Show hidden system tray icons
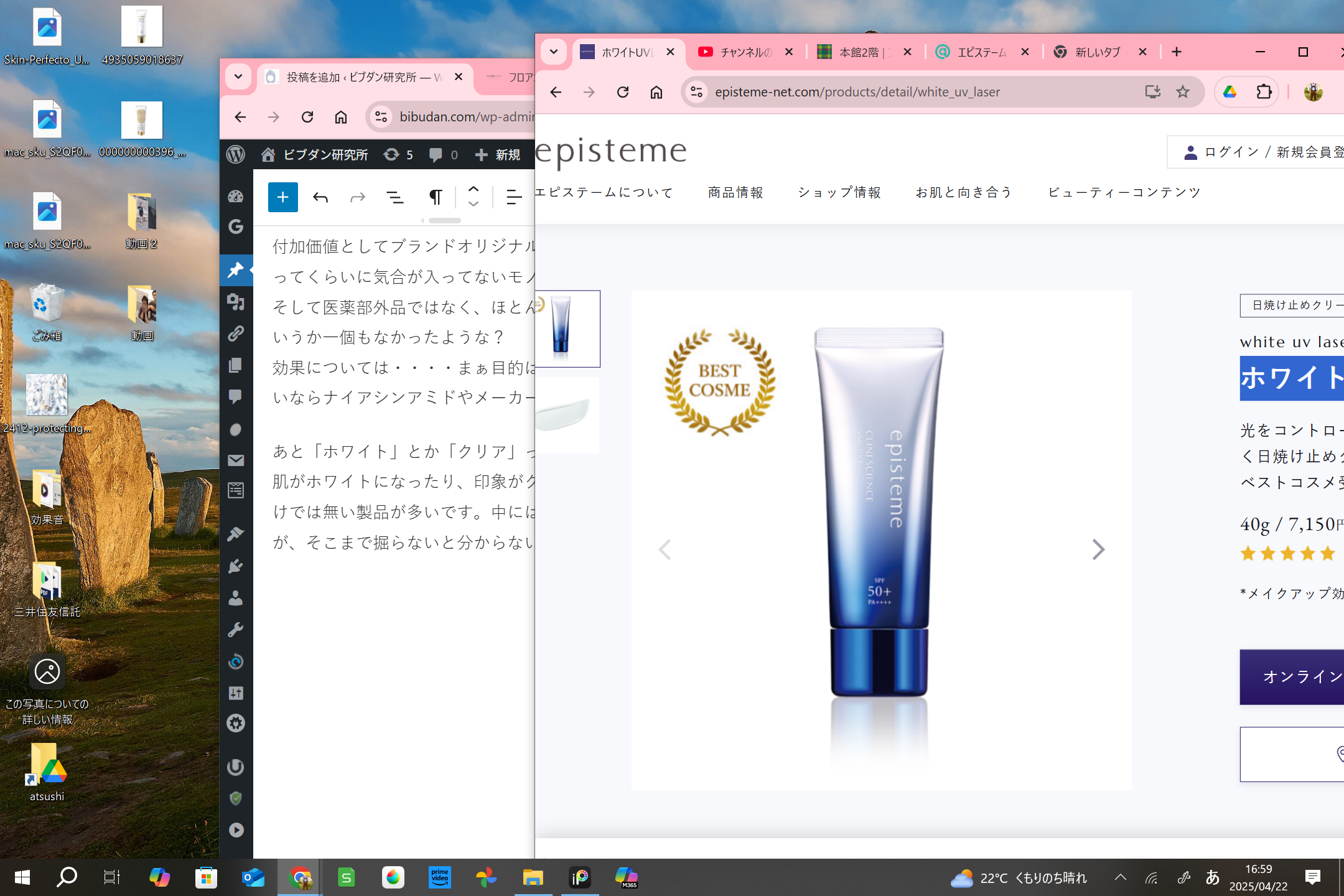1344x896 pixels. coord(1120,877)
